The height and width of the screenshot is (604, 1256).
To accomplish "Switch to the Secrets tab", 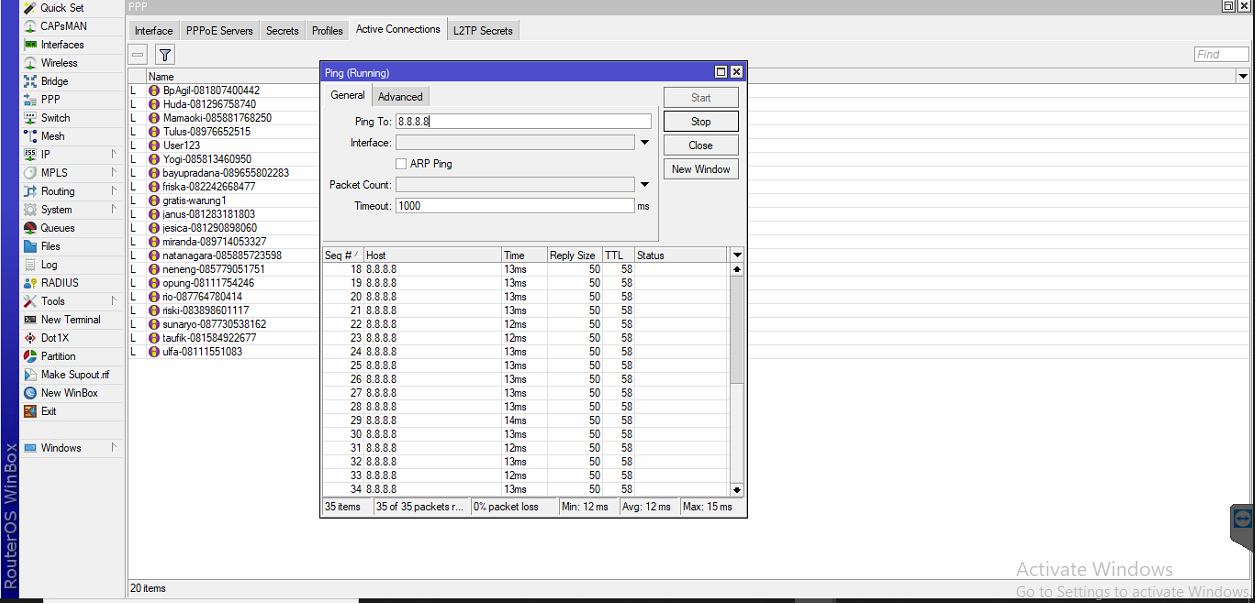I will (x=282, y=31).
